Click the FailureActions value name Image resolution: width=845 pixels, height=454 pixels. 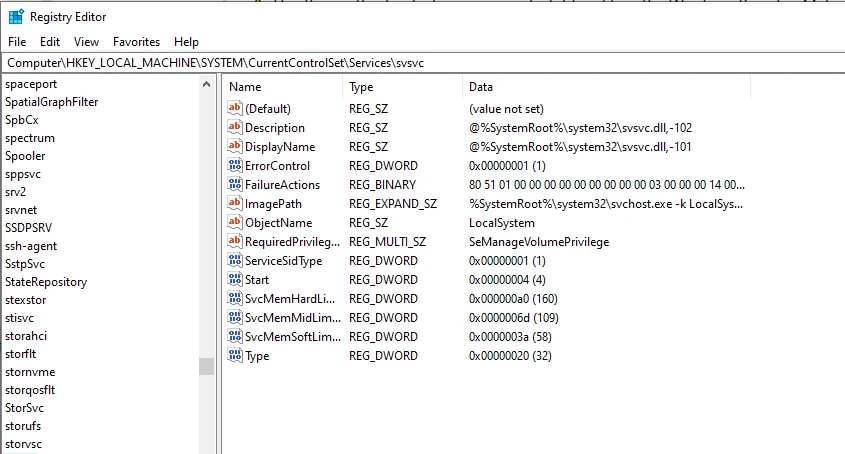pyautogui.click(x=282, y=185)
